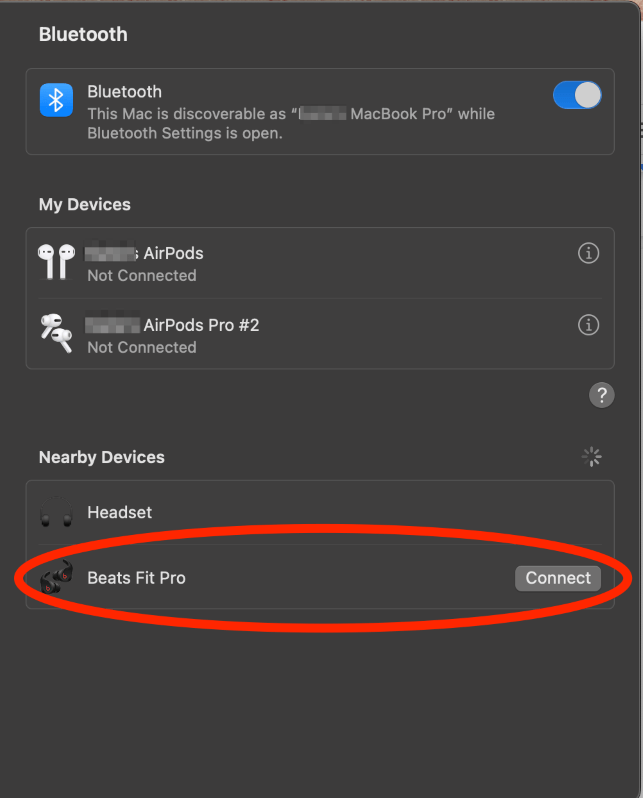Click the Nearby Devices section heading
643x798 pixels.
[102, 457]
